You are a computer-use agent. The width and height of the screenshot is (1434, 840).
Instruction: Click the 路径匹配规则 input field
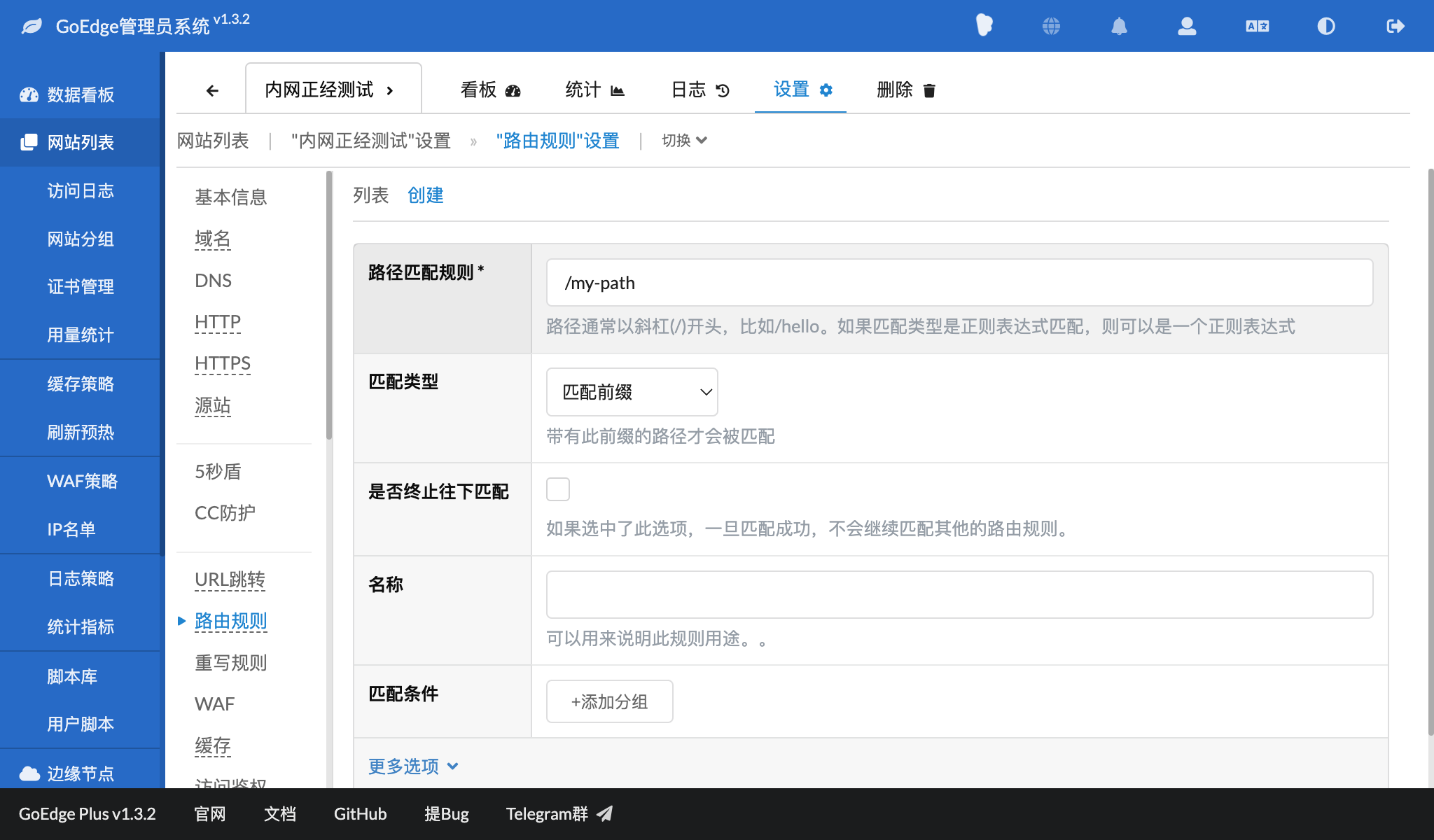[x=959, y=283]
